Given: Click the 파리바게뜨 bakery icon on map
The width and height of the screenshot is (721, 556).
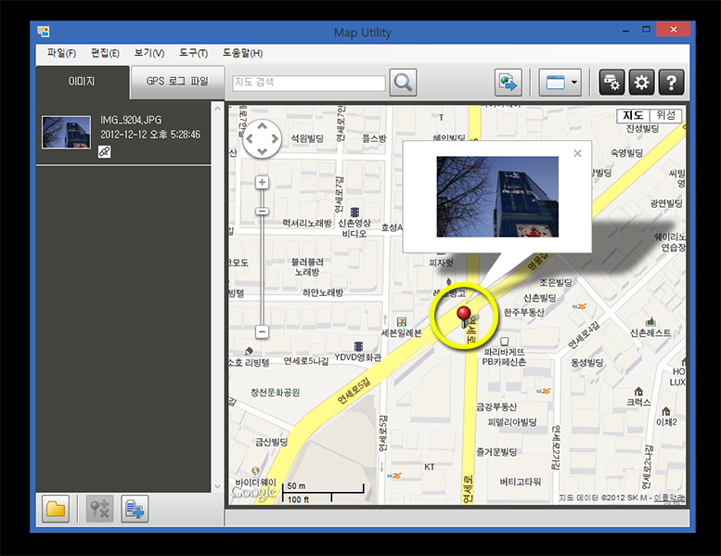Looking at the screenshot, I should (504, 341).
